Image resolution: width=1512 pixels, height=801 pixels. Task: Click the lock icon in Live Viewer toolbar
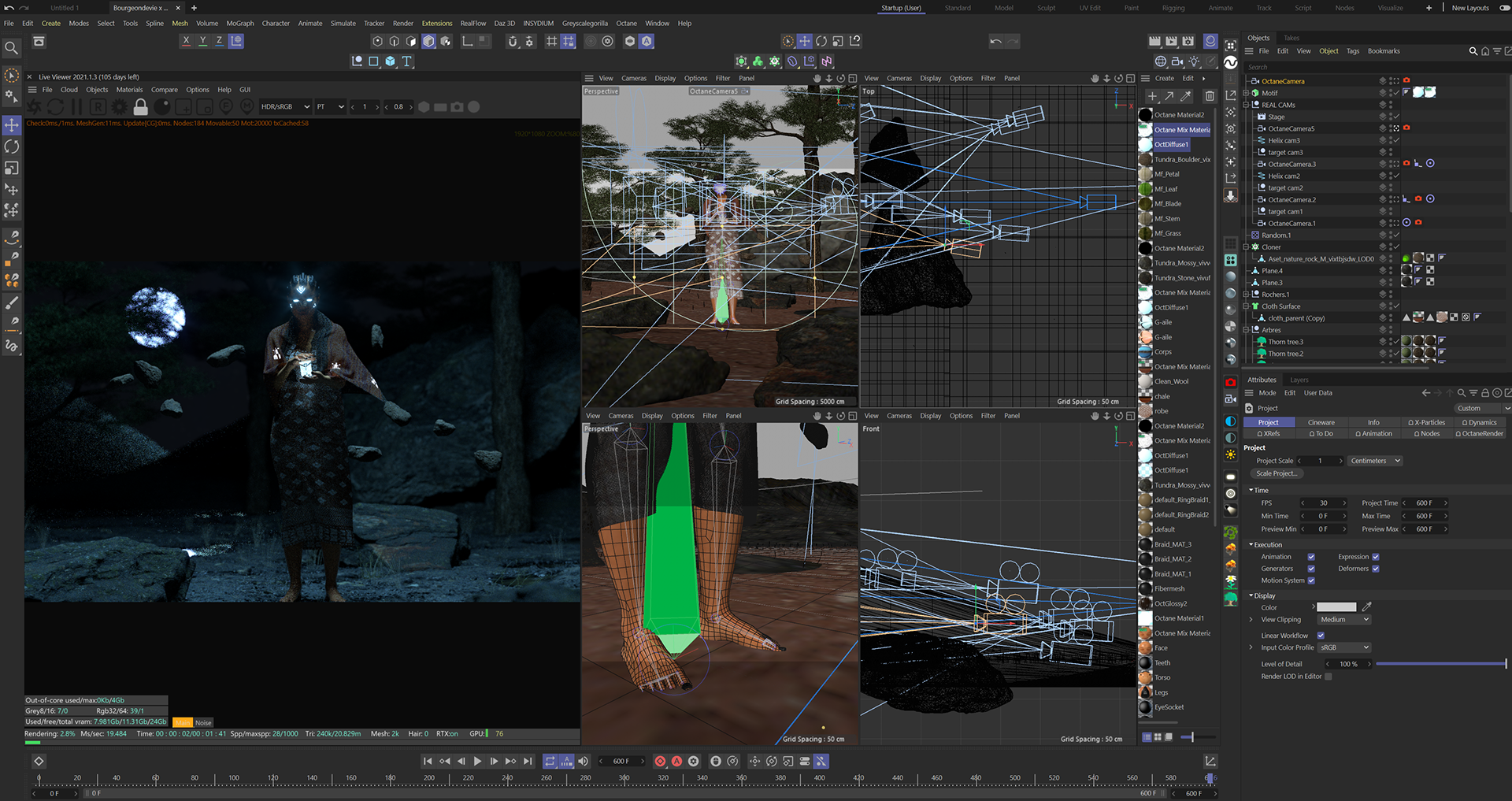[x=141, y=106]
